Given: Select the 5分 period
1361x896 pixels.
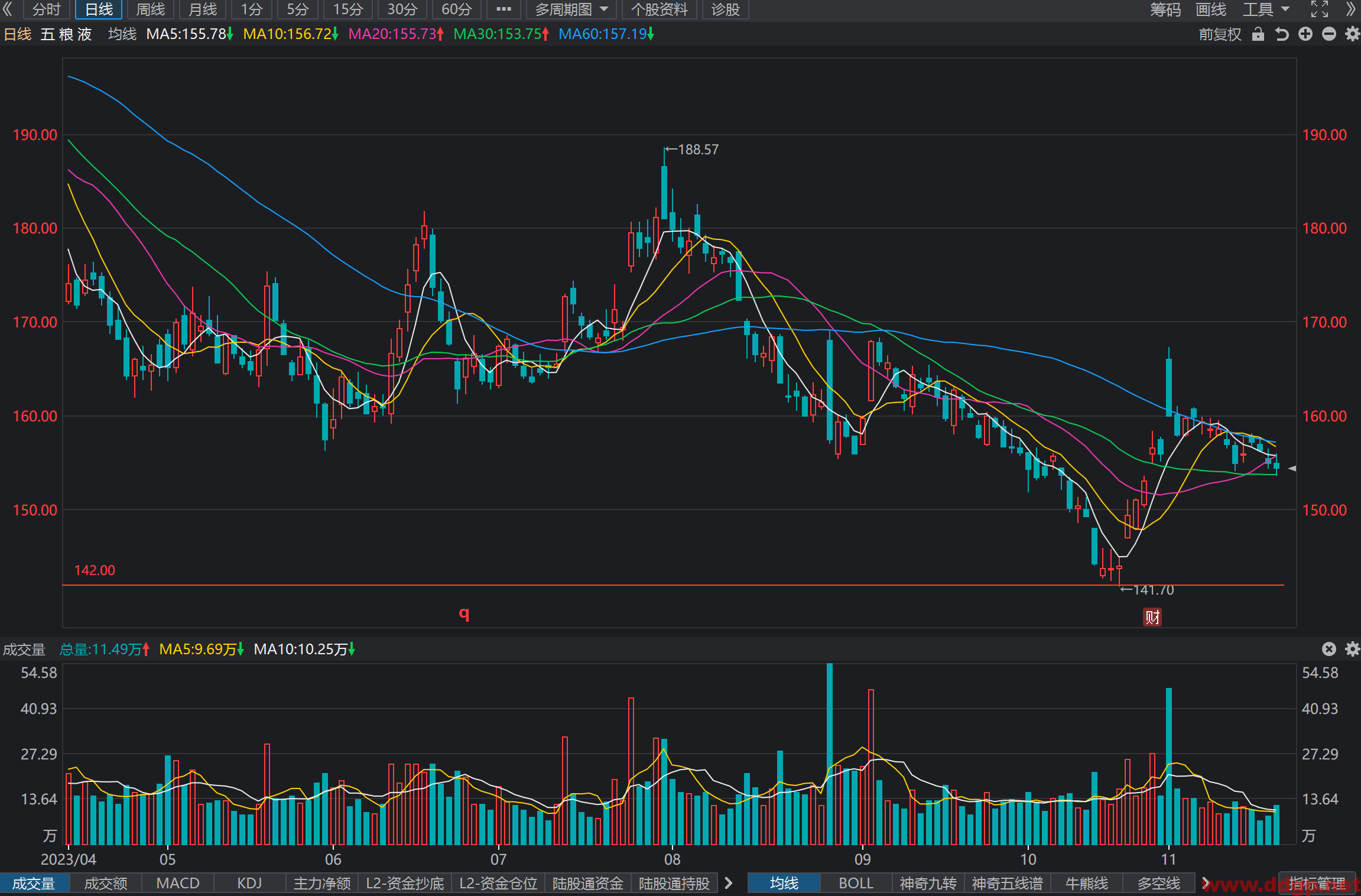Looking at the screenshot, I should [x=298, y=9].
